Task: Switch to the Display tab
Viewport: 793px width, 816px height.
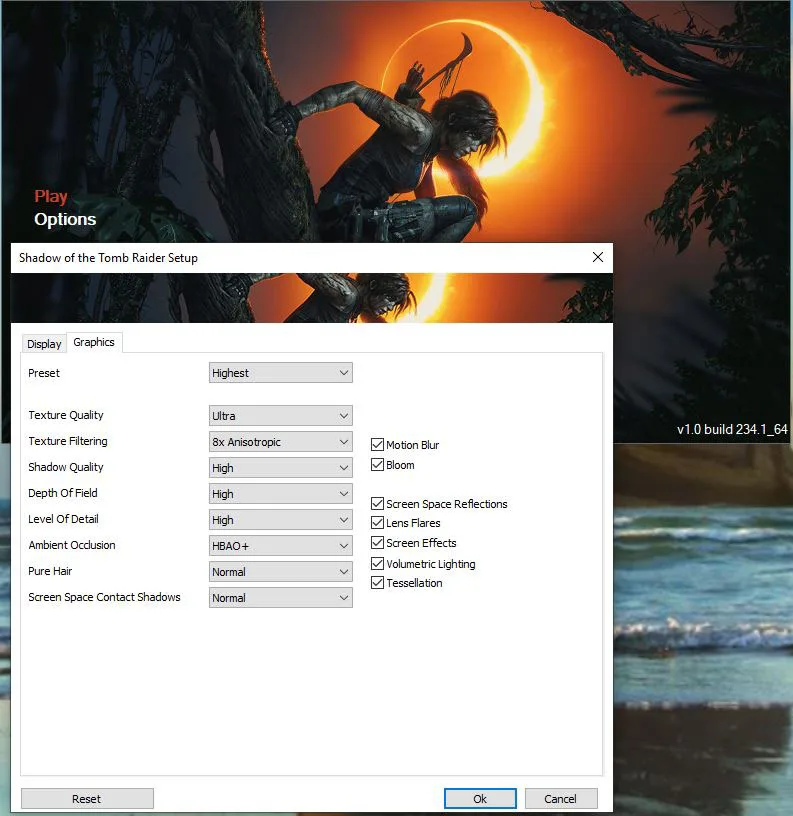Action: click(44, 344)
